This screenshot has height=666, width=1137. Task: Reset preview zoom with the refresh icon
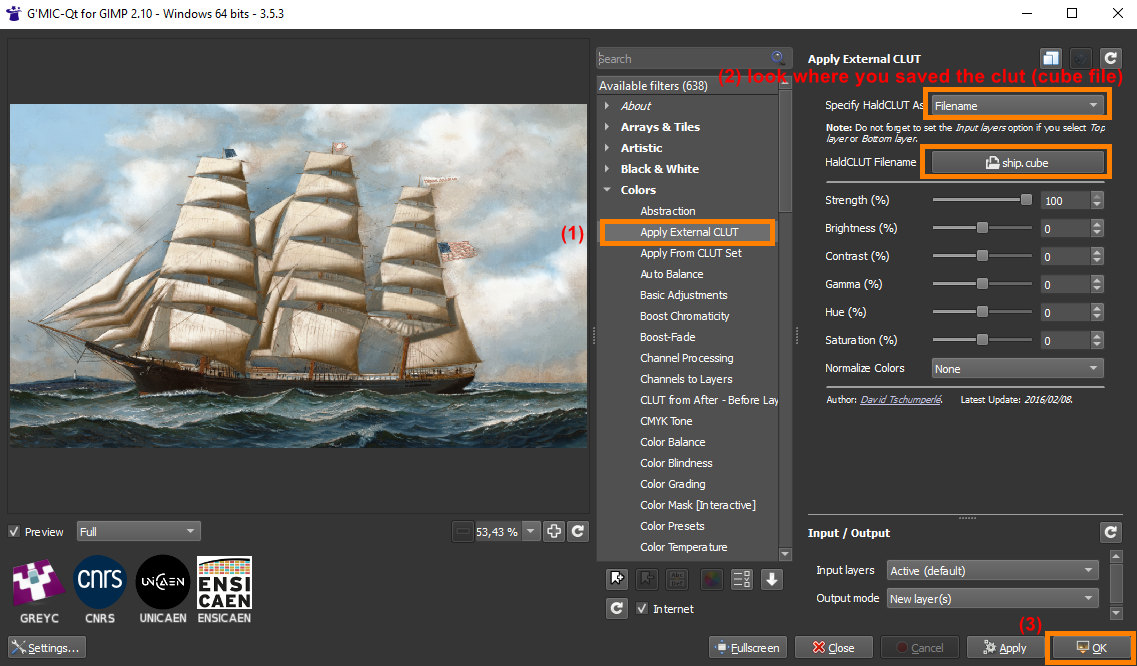click(577, 532)
